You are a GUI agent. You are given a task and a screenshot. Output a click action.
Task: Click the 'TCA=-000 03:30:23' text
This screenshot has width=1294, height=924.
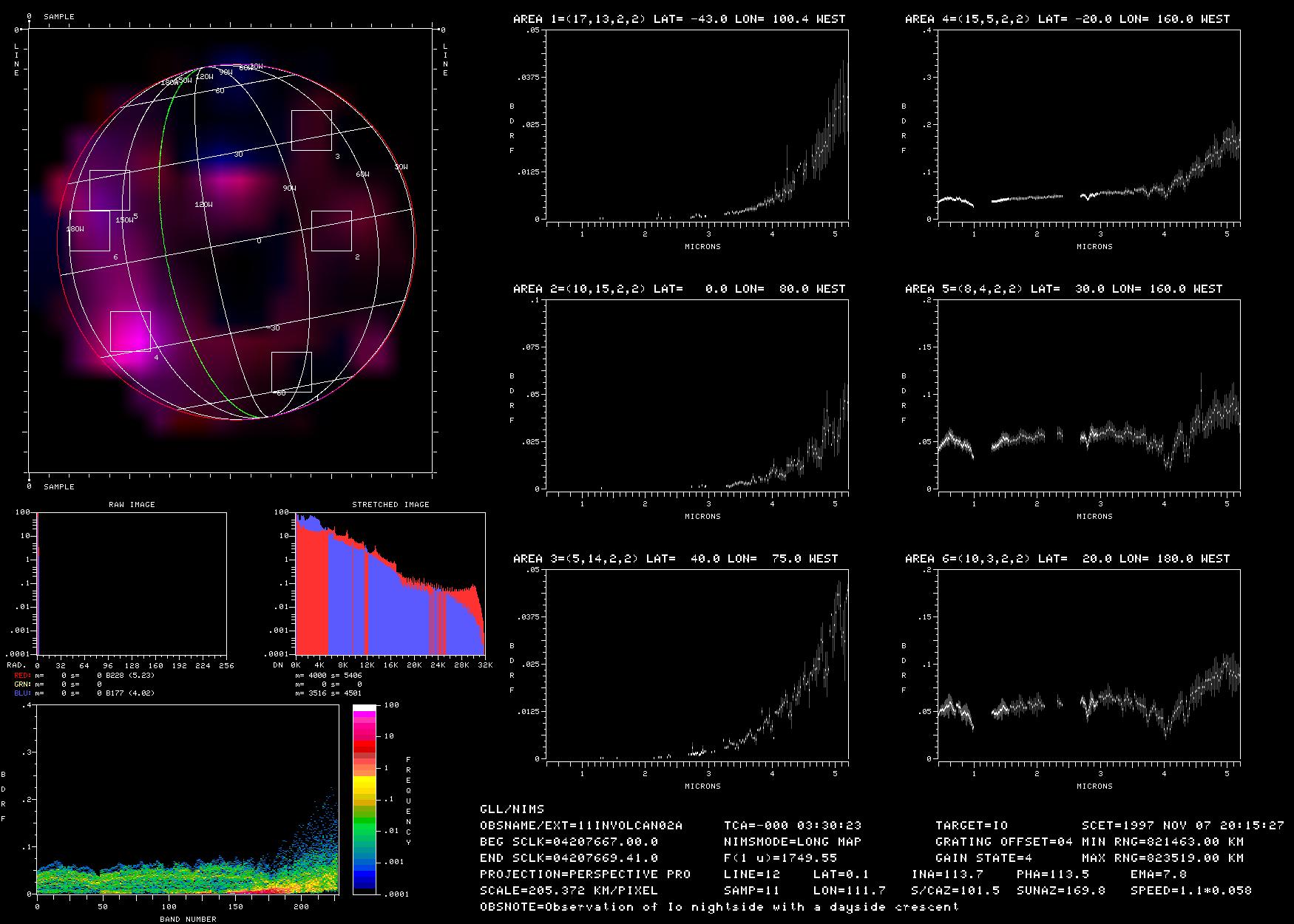(793, 826)
